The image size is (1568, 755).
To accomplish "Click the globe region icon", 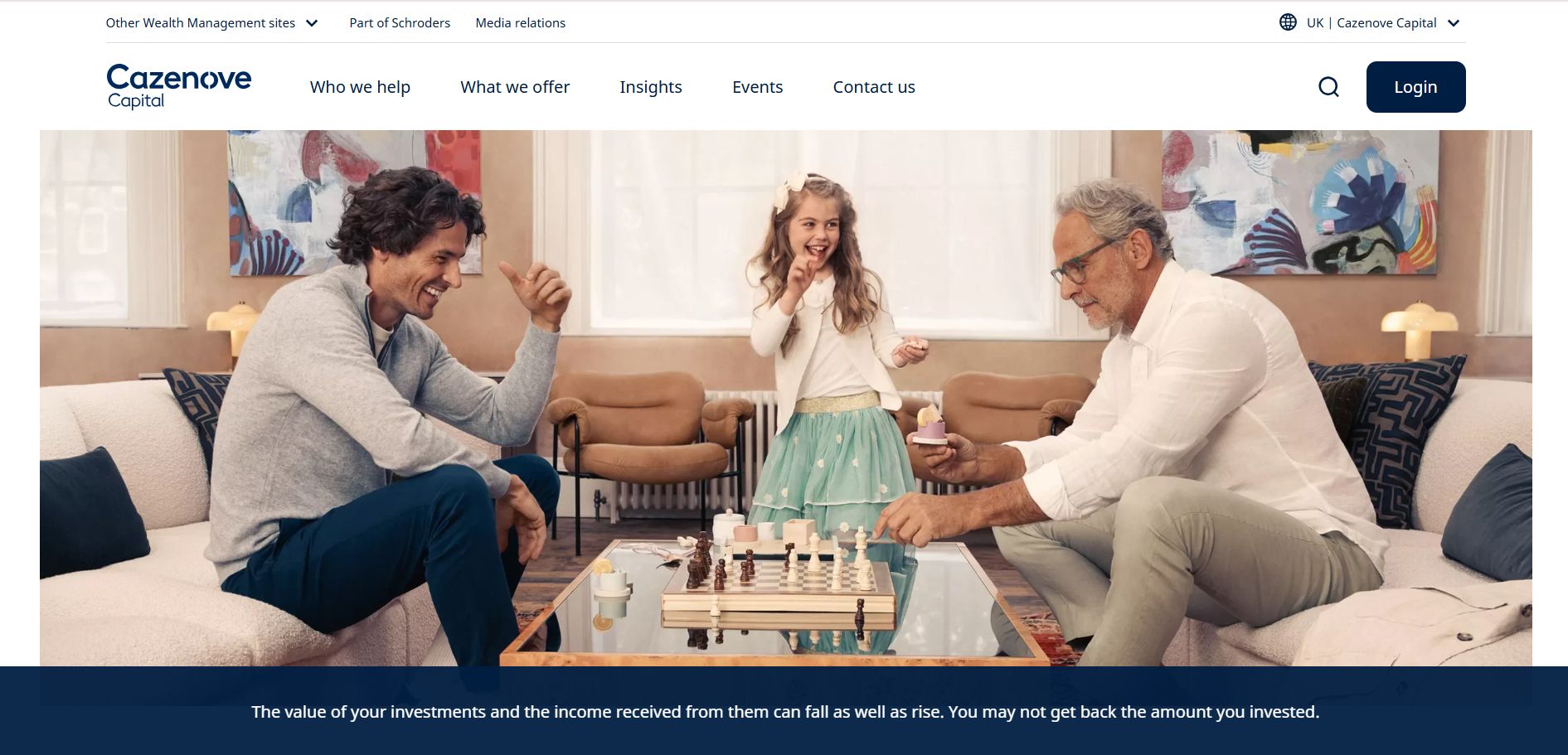I will pyautogui.click(x=1288, y=22).
